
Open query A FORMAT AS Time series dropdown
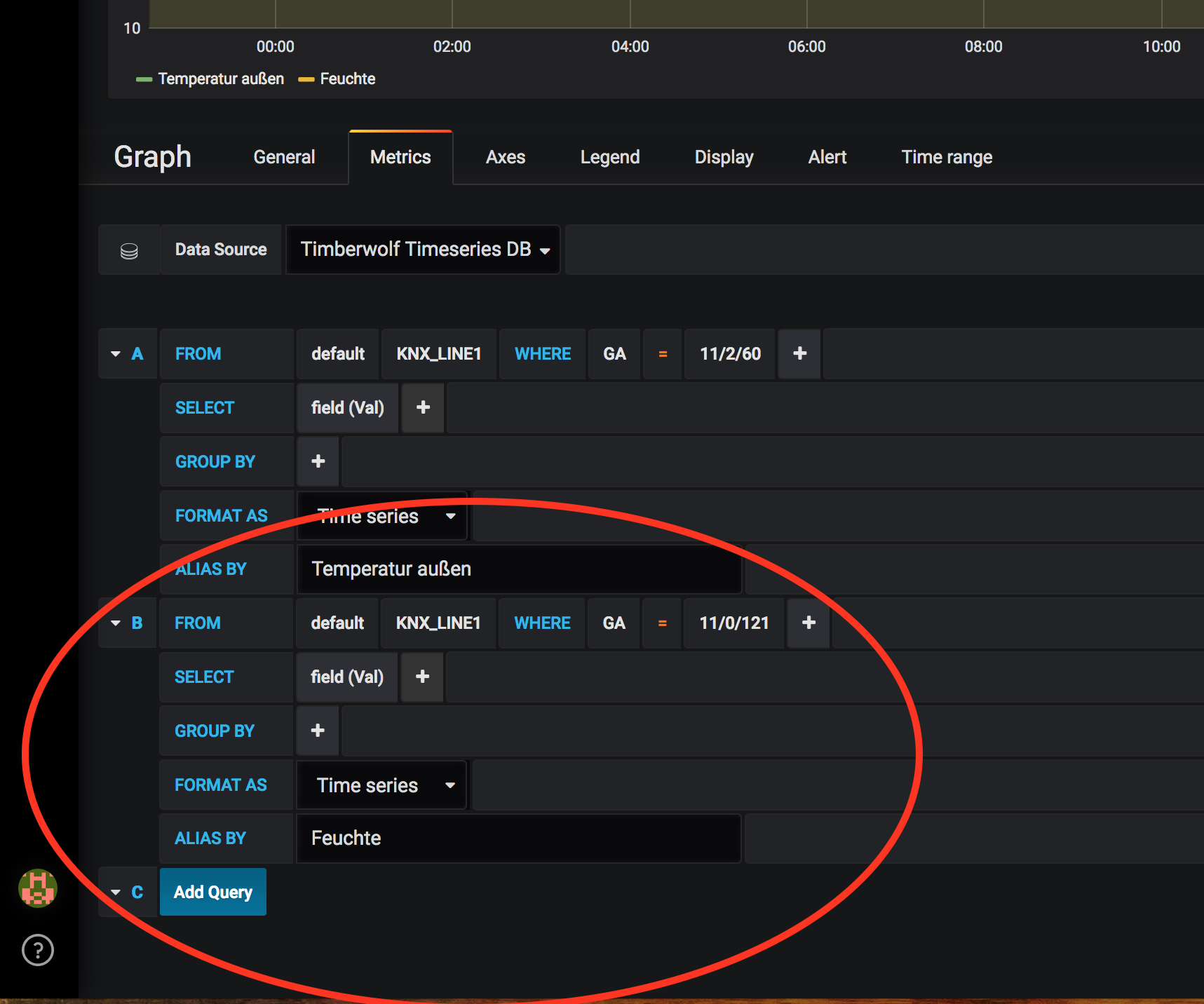click(x=382, y=516)
